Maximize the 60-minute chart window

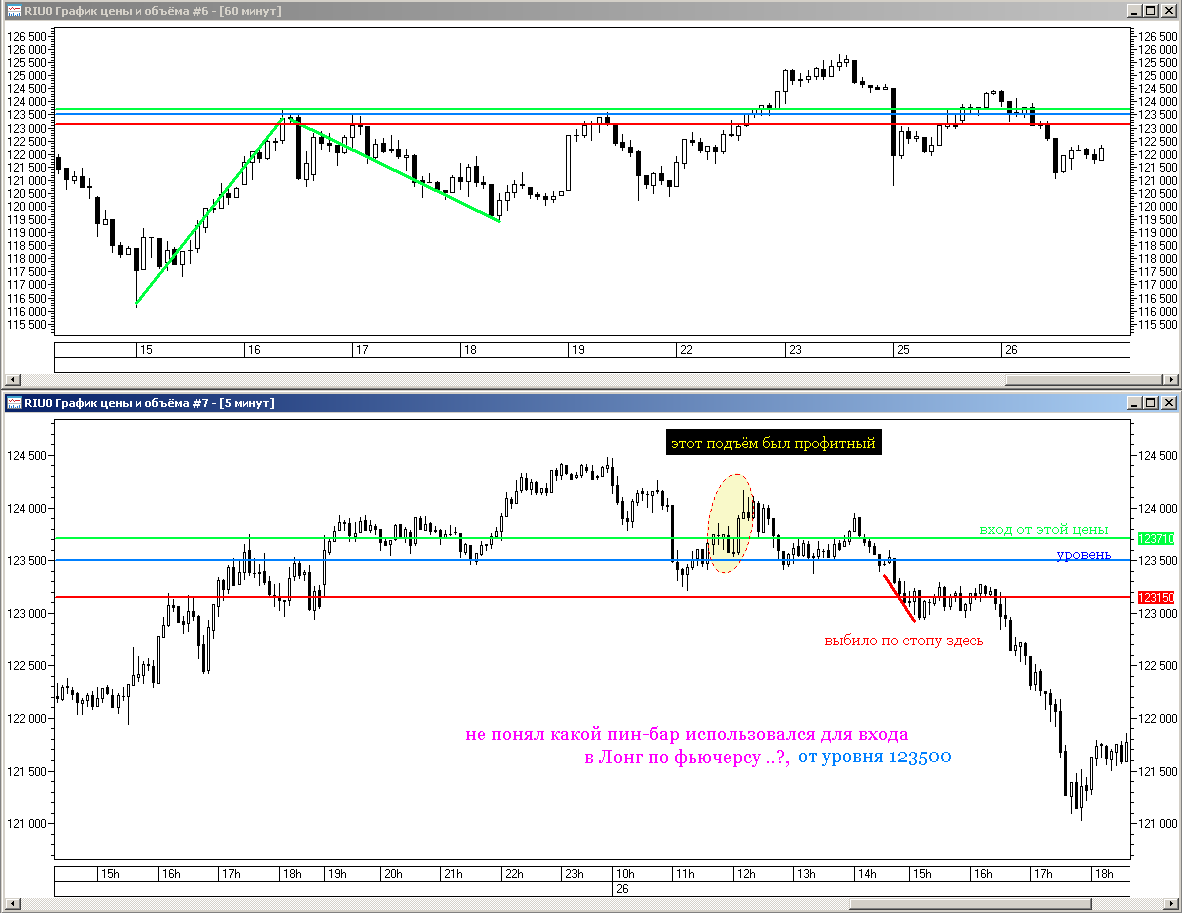1151,11
